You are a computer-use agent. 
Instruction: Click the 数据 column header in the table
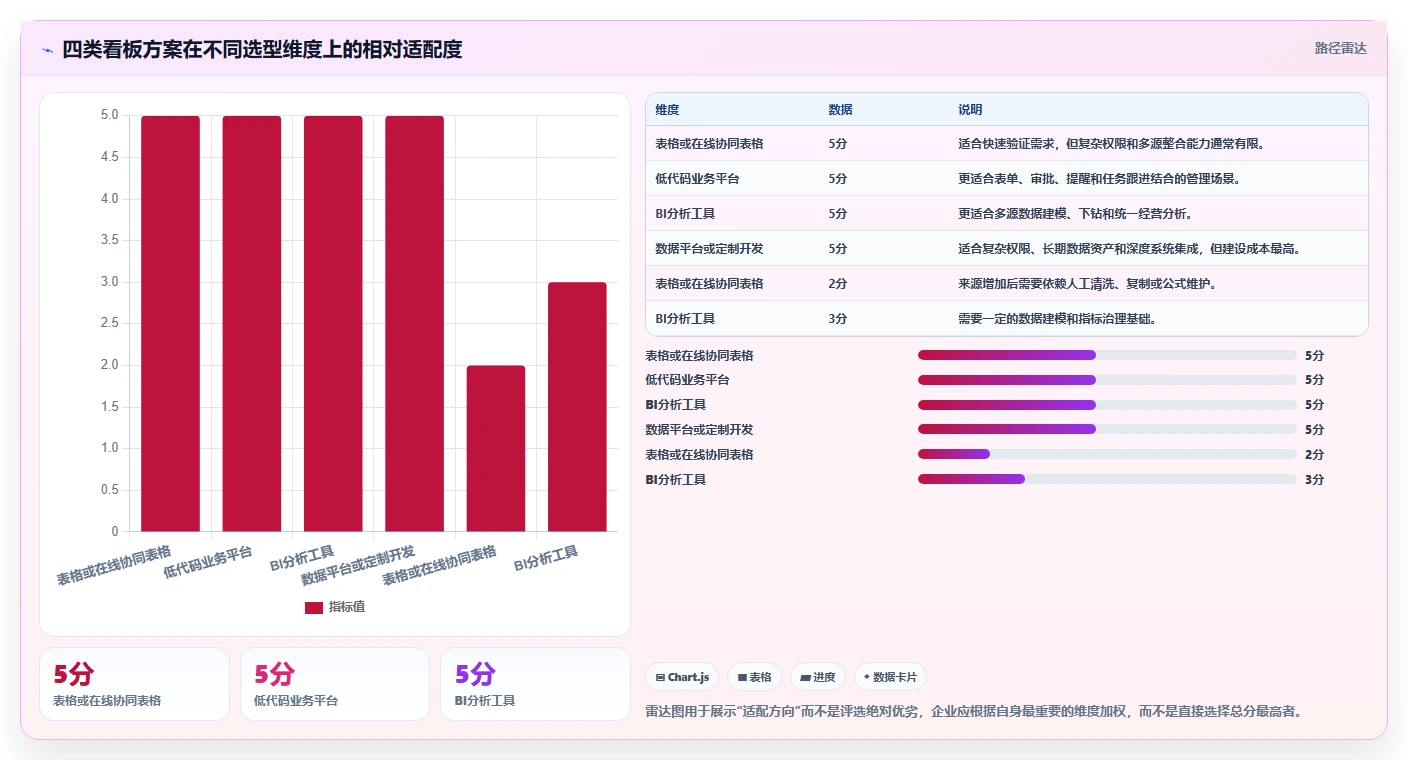pos(840,110)
